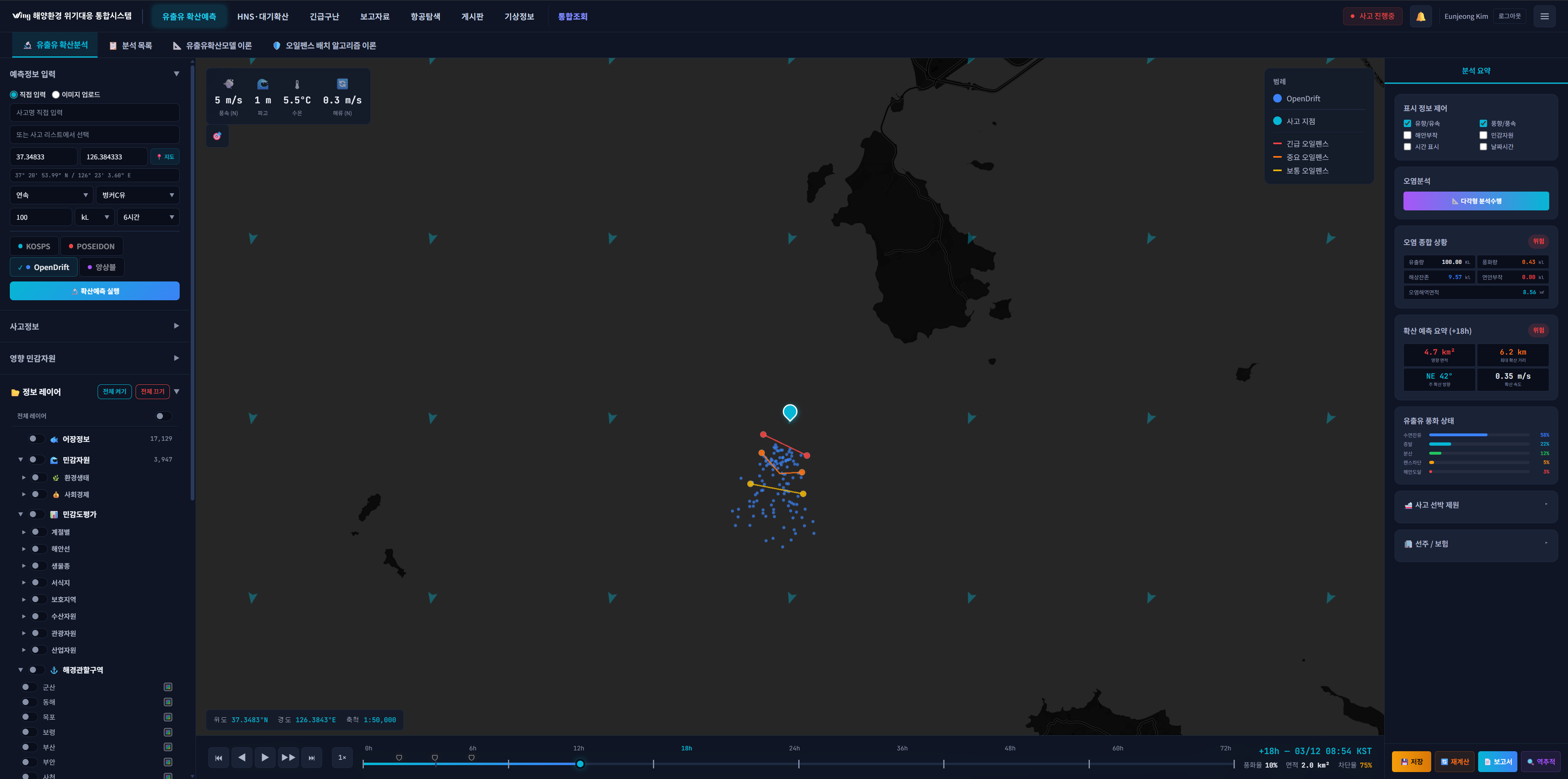Screen dimensions: 1568x779
Task: Click the target icon below the weather panel
Action: pos(217,136)
